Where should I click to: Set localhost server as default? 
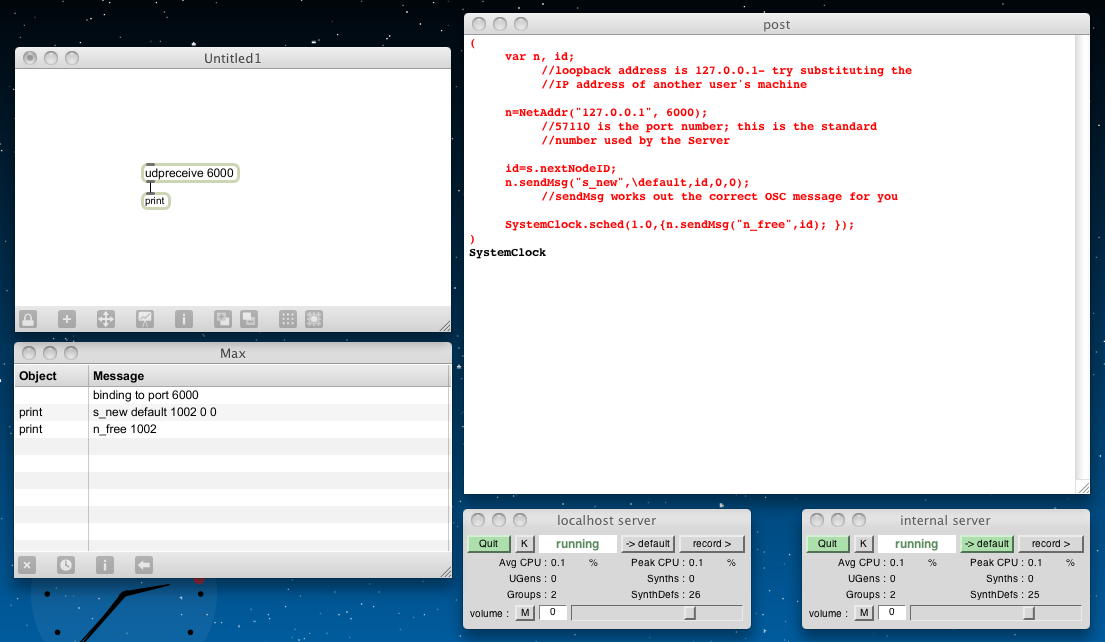point(647,544)
